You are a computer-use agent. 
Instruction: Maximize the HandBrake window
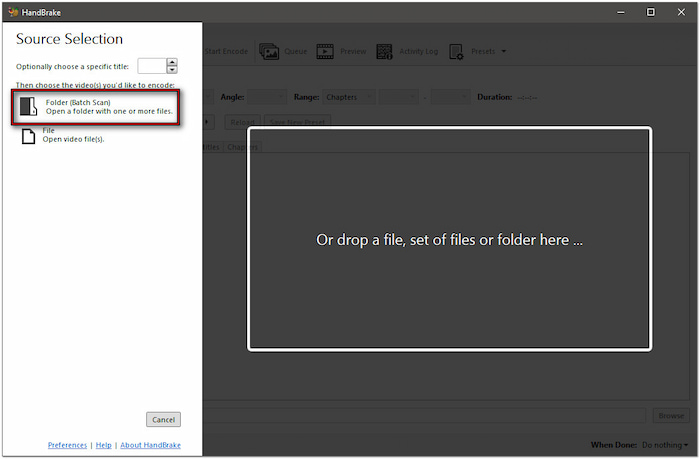(x=651, y=12)
